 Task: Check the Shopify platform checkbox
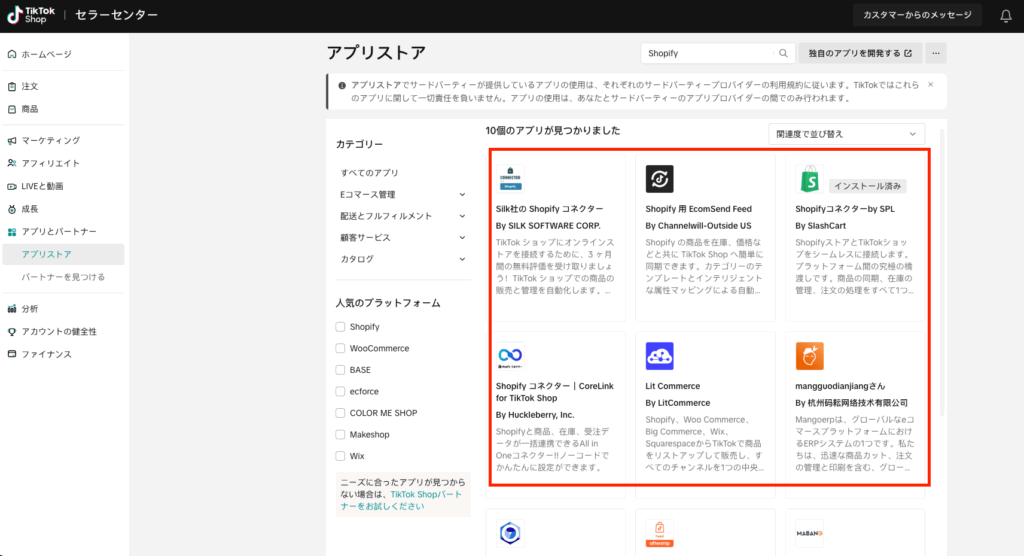[x=340, y=327]
